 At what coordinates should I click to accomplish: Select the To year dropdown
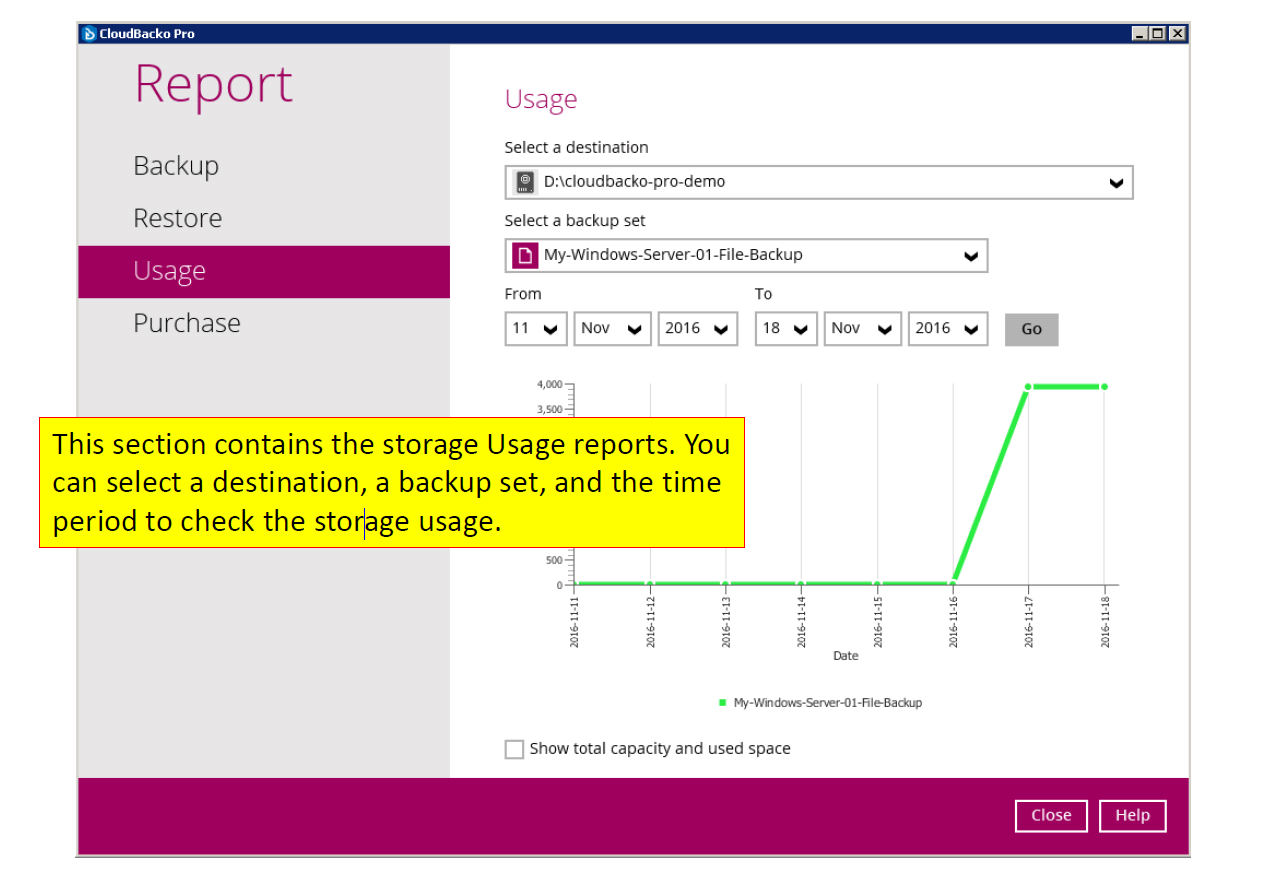947,329
